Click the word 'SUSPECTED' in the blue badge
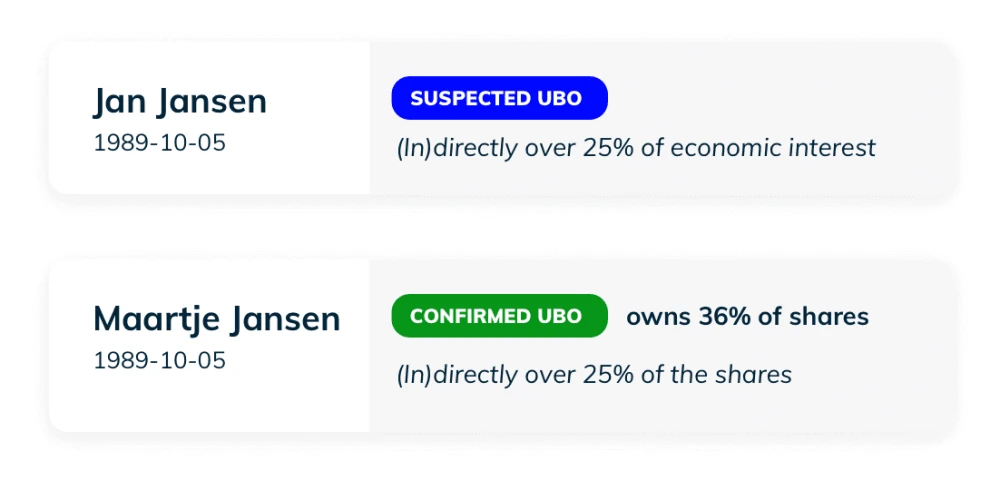1000x490 pixels. (469, 98)
